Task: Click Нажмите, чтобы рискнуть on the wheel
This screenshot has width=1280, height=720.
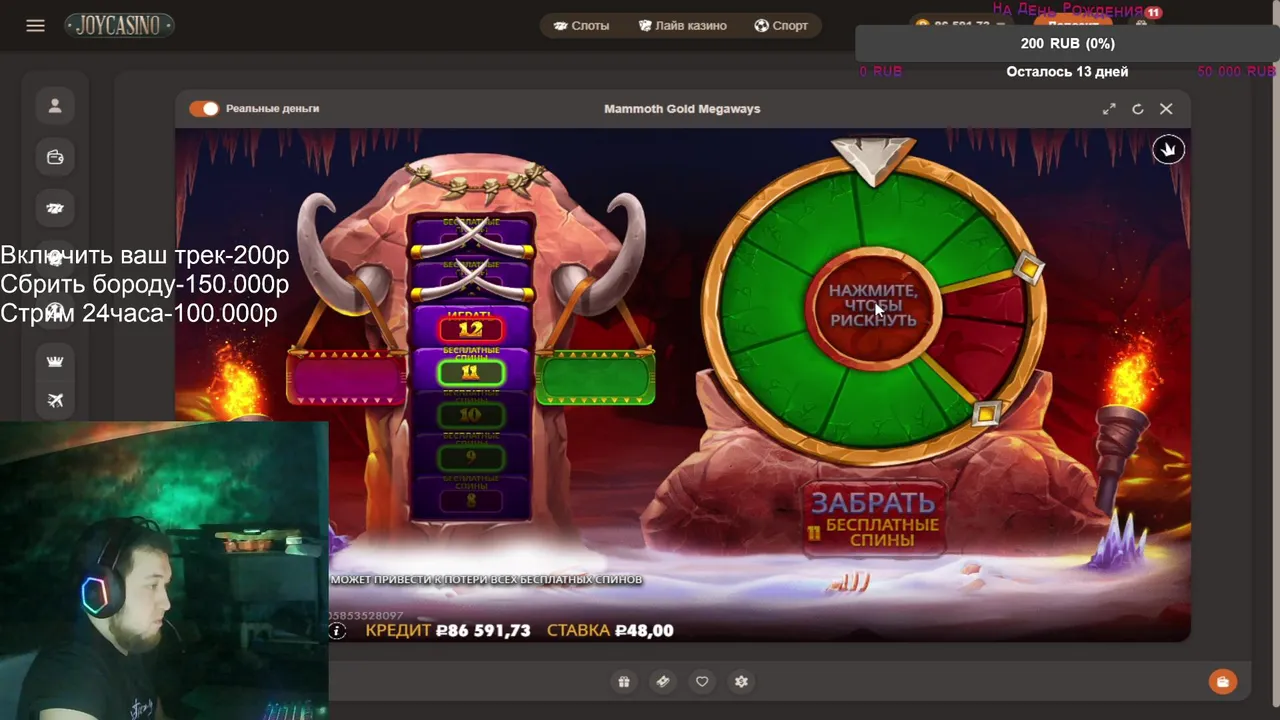Action: [x=873, y=305]
